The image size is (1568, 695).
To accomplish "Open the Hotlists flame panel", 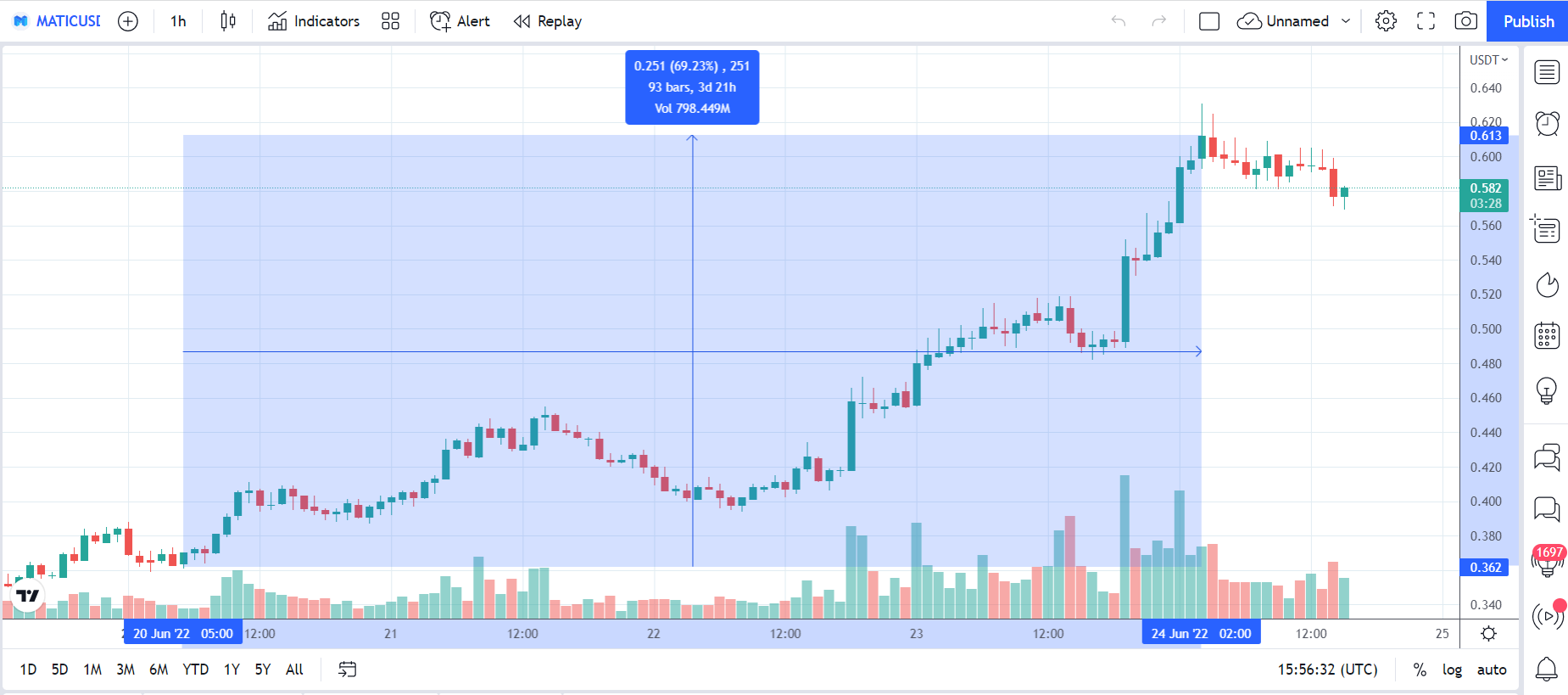I will click(1547, 284).
